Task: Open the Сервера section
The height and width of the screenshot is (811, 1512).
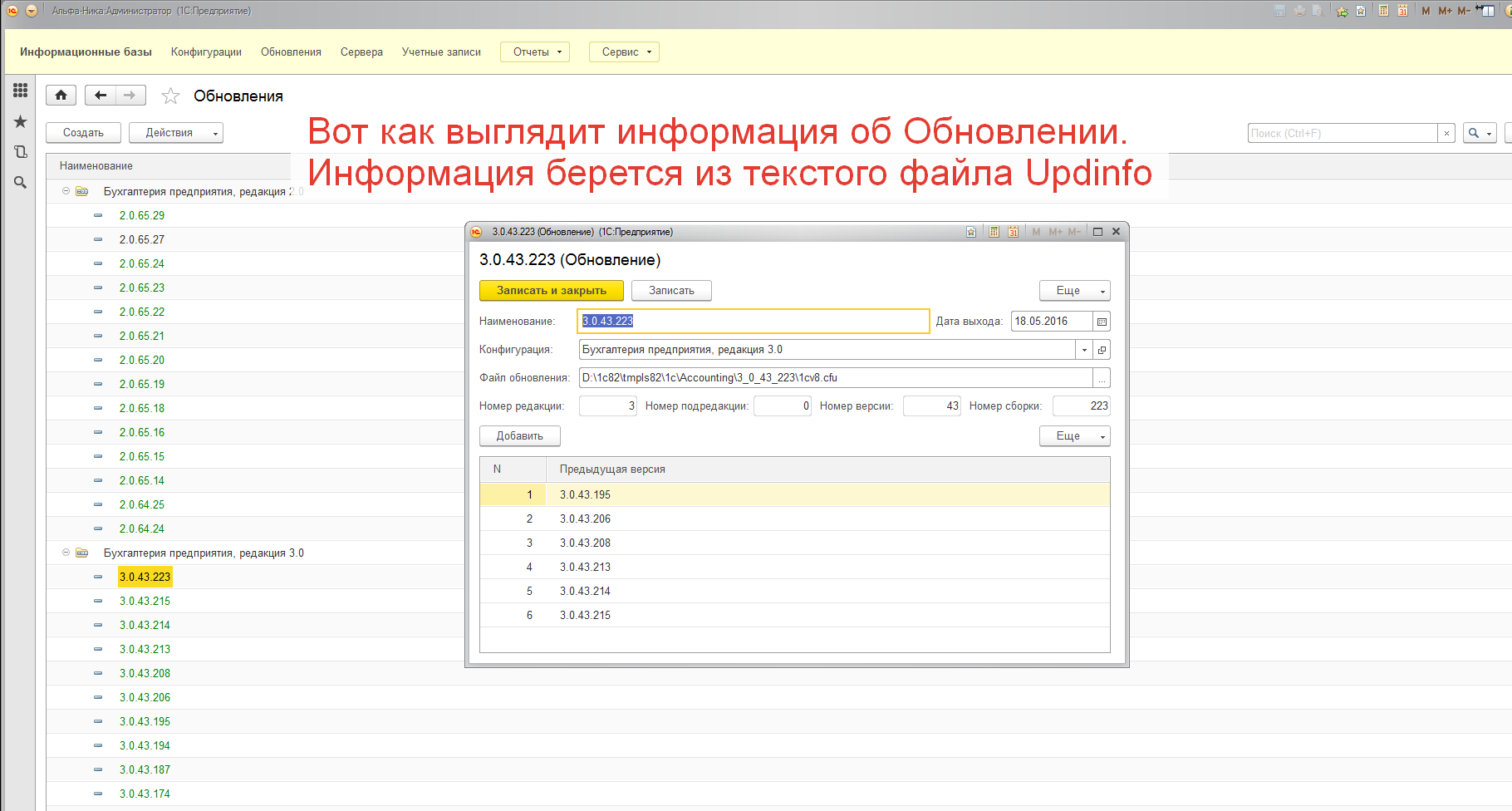Action: (361, 52)
